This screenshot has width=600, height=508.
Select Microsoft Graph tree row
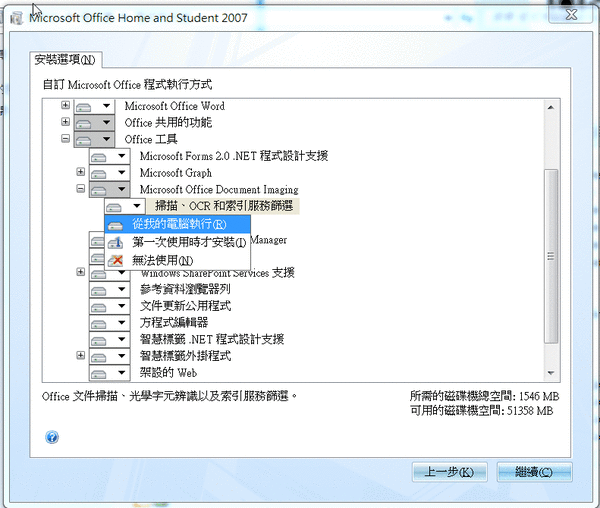tap(176, 173)
